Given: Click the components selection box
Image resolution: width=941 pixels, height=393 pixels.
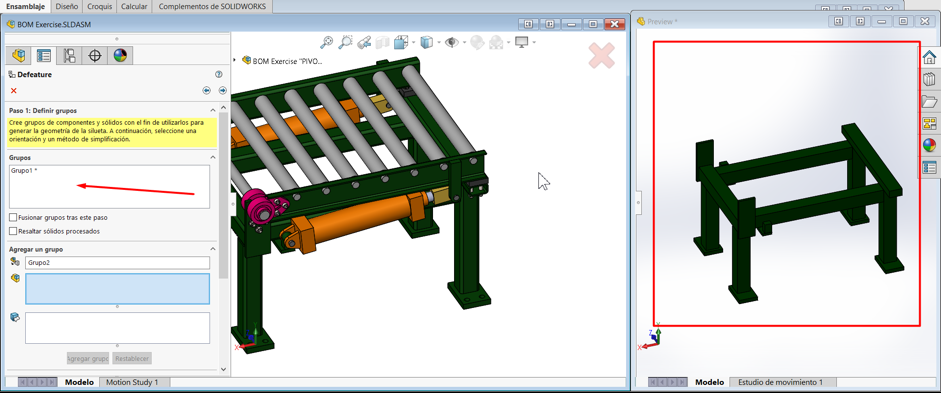Looking at the screenshot, I should tap(117, 289).
